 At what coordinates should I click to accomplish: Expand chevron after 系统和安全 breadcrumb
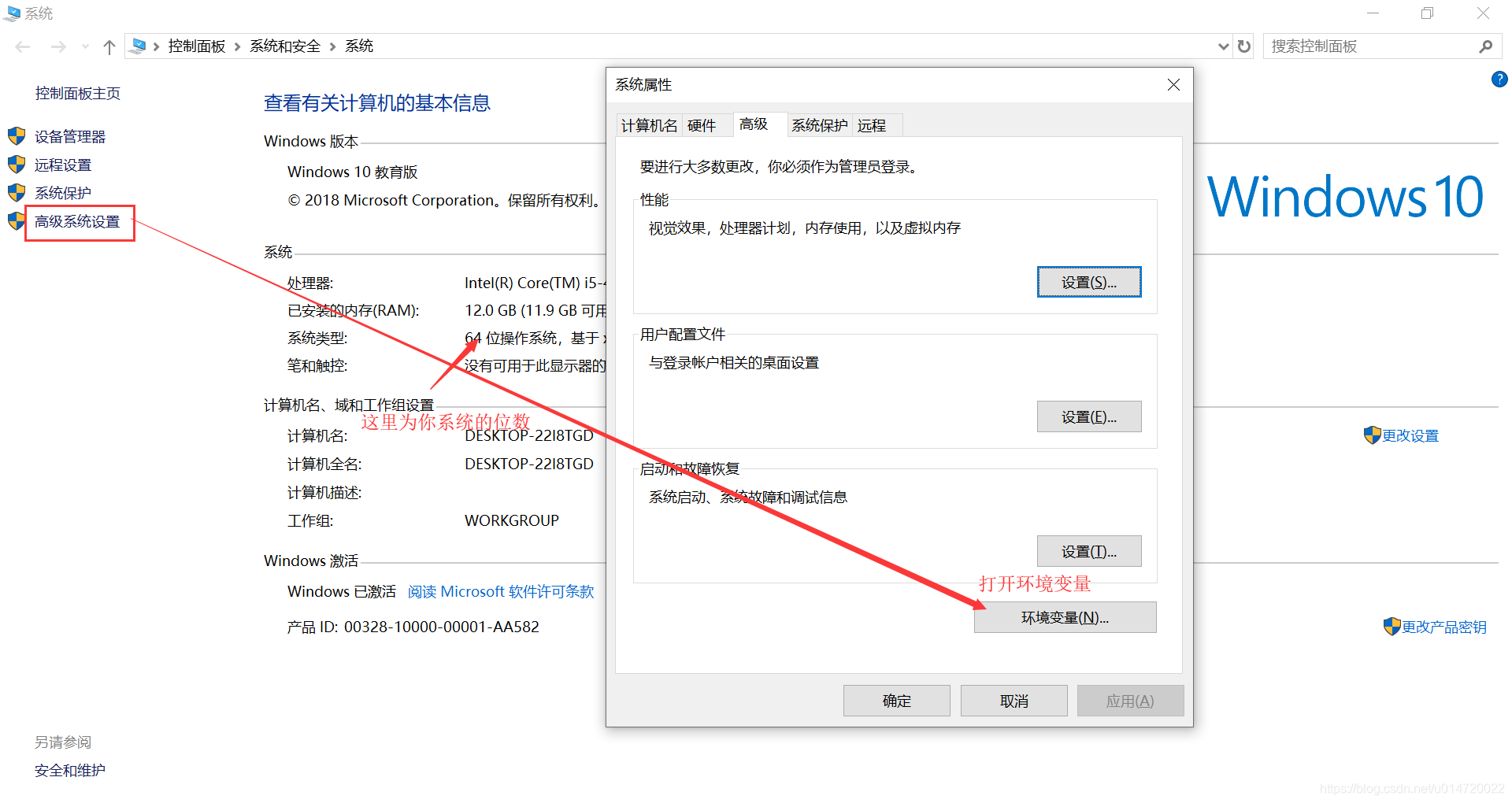pos(332,46)
